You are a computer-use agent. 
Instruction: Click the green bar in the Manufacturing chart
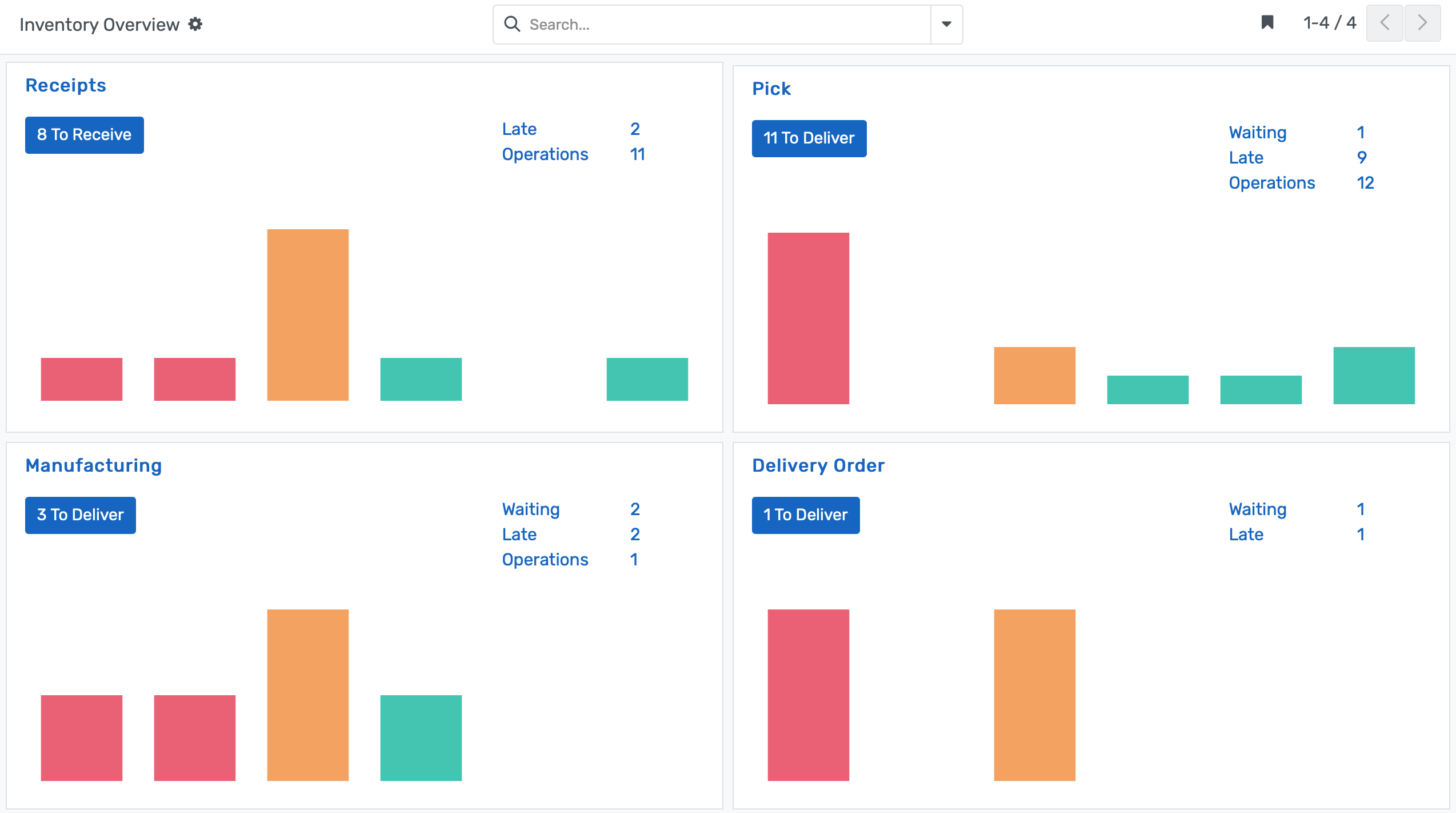pyautogui.click(x=421, y=738)
